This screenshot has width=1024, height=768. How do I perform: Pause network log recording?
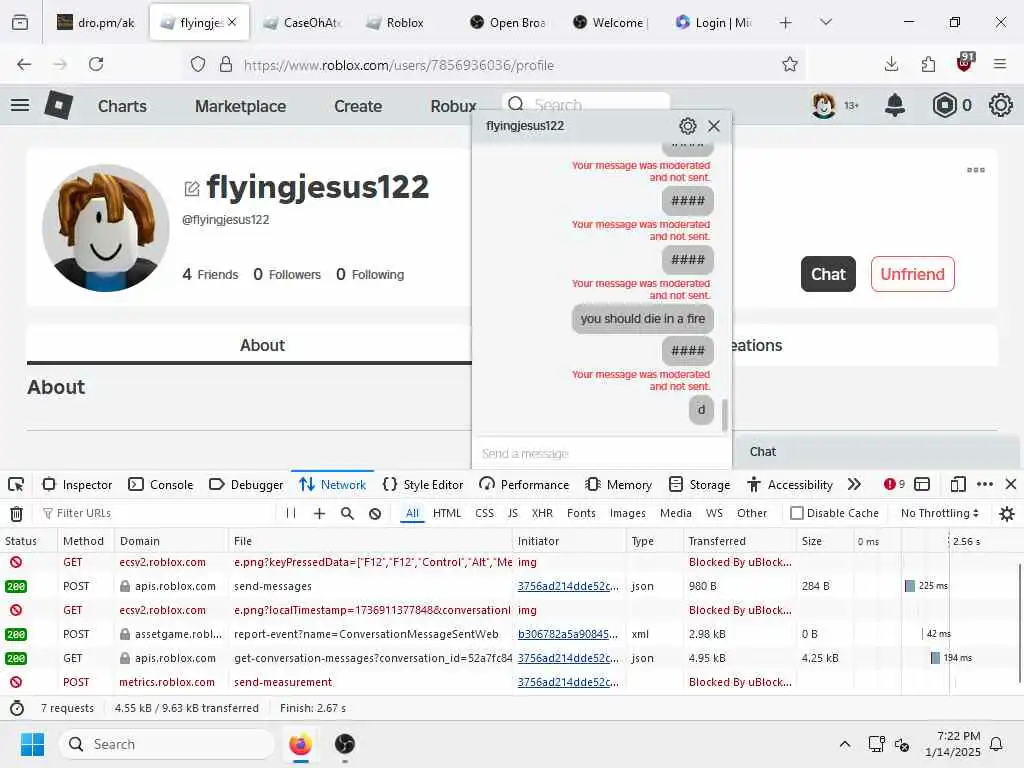coord(291,513)
